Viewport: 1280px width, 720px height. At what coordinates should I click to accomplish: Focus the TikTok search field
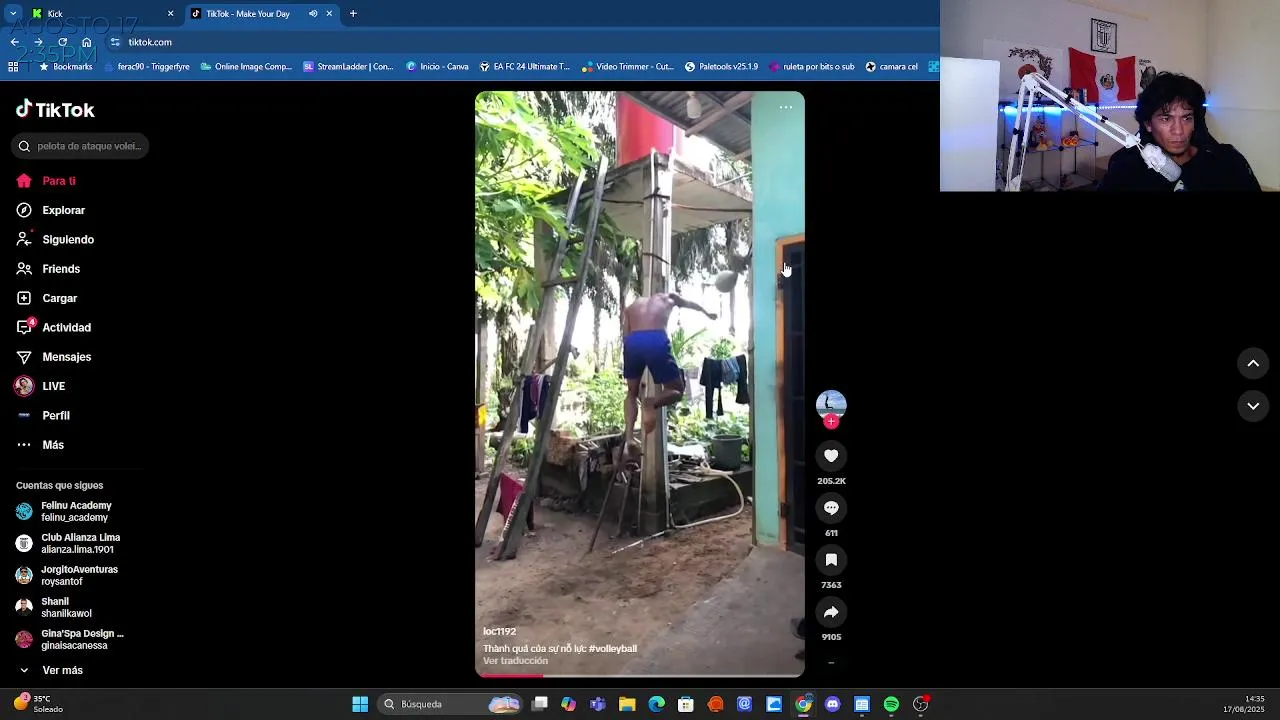coord(80,146)
